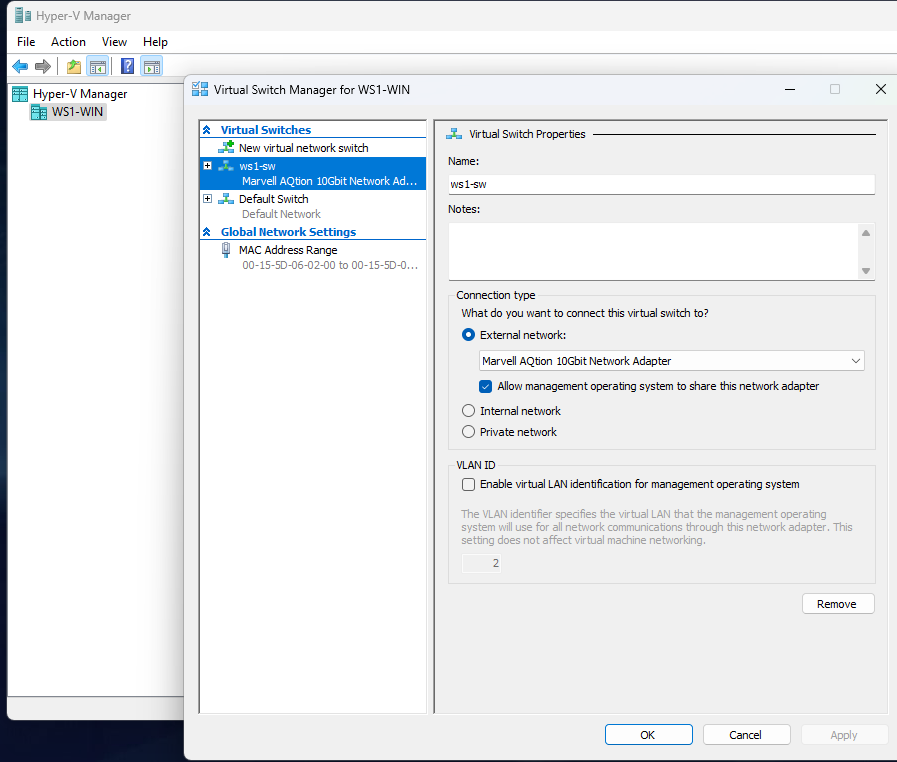This screenshot has width=897, height=762.
Task: Open the Action menu
Action: tap(68, 42)
